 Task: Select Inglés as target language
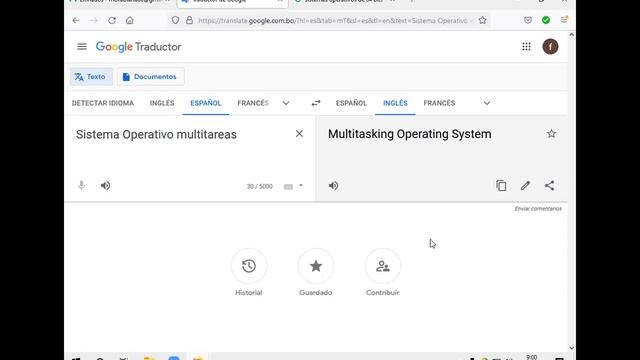click(395, 103)
